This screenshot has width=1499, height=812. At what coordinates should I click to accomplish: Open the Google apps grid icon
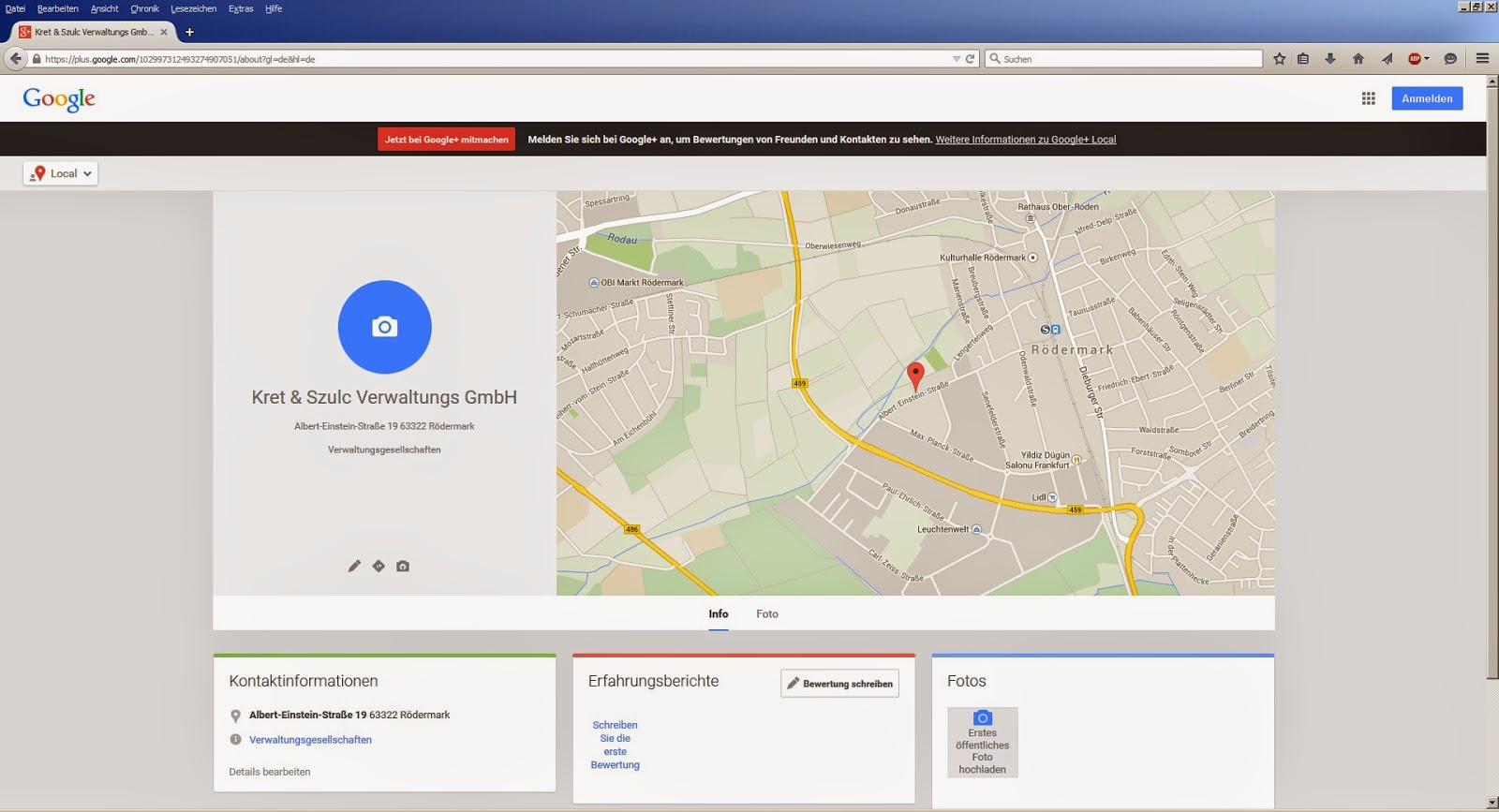pyautogui.click(x=1369, y=98)
